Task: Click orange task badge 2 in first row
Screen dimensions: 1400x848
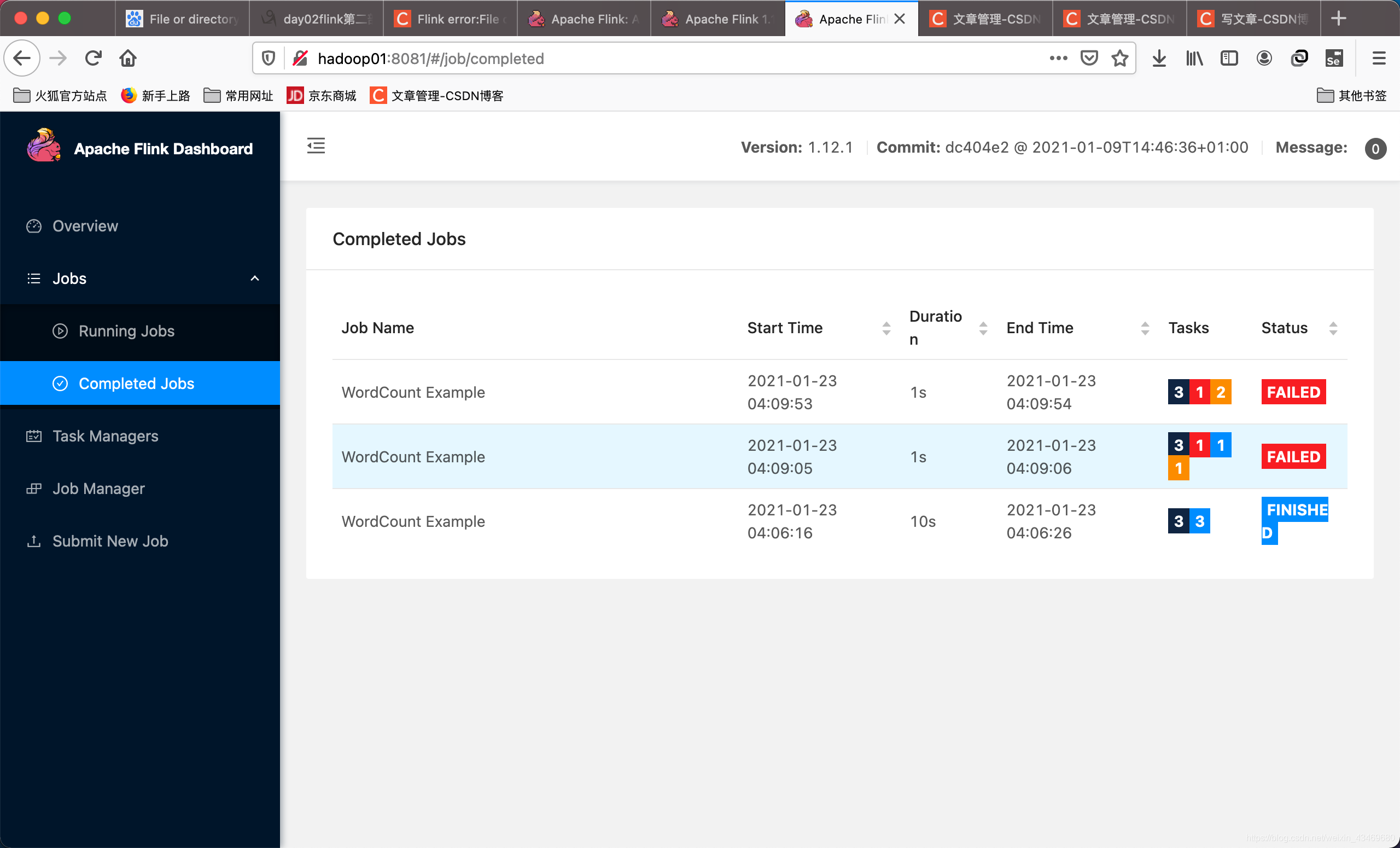Action: click(x=1221, y=392)
